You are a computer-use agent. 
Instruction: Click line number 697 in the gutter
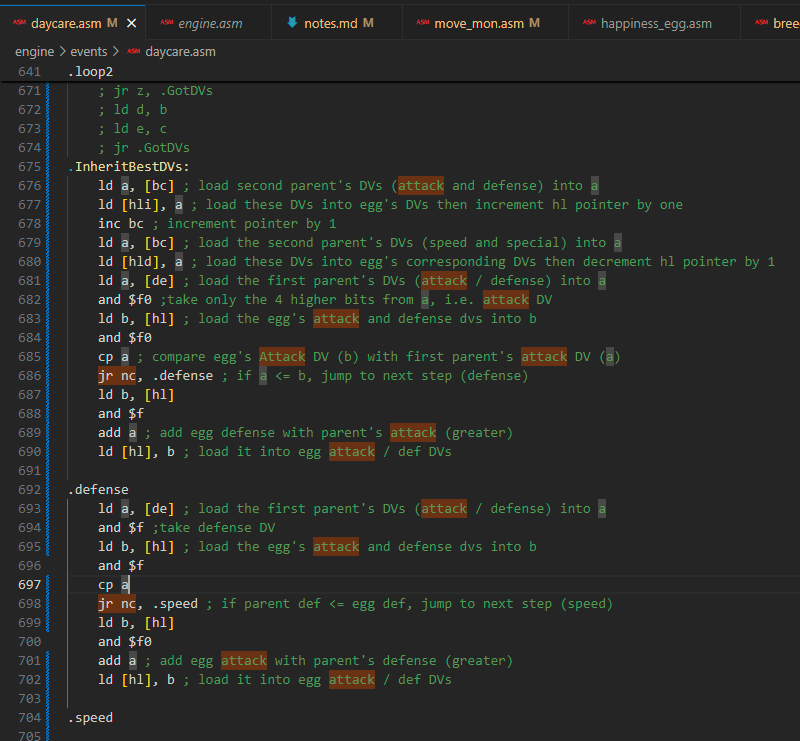point(30,585)
